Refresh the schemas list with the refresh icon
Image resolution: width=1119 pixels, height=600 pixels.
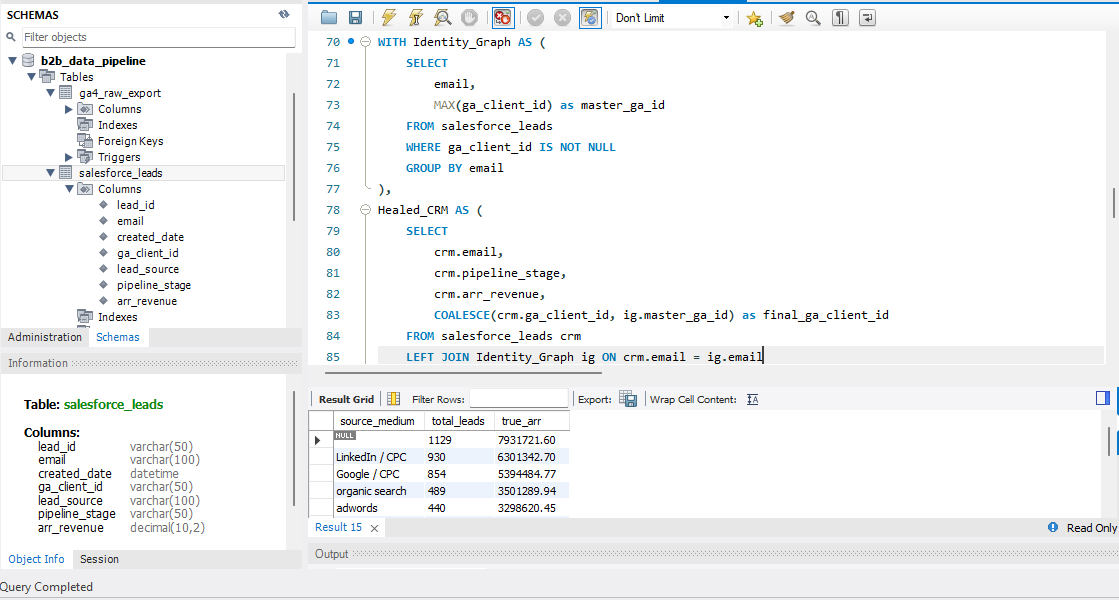pos(284,14)
